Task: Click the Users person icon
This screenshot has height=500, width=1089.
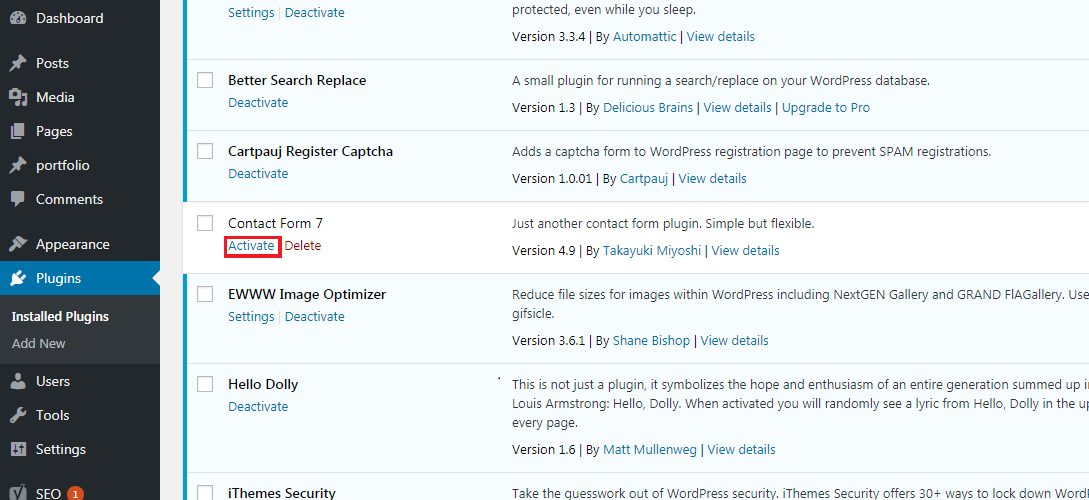Action: pos(18,381)
